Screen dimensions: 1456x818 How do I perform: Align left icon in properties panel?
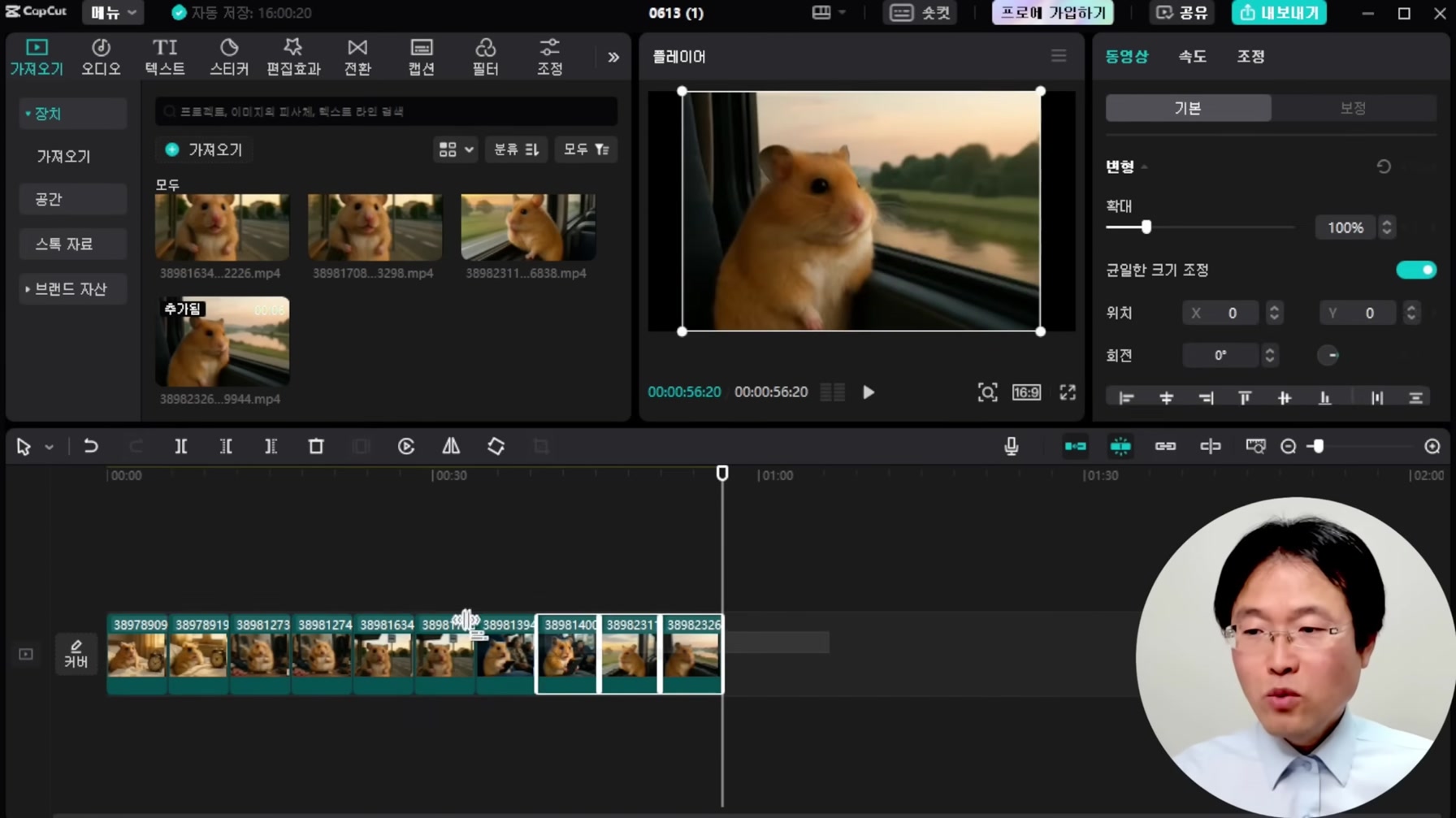click(x=1126, y=398)
